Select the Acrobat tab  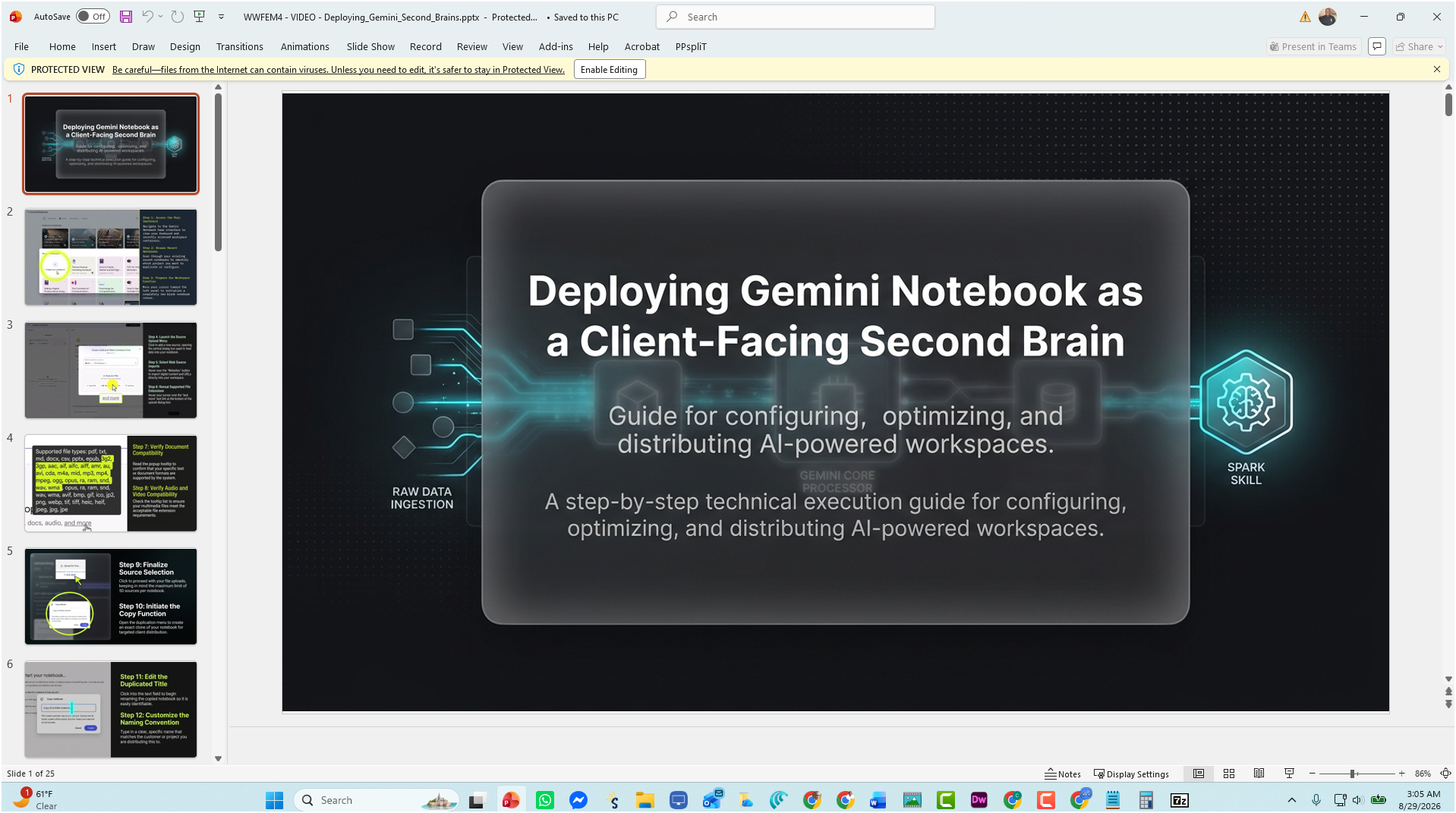(x=642, y=46)
